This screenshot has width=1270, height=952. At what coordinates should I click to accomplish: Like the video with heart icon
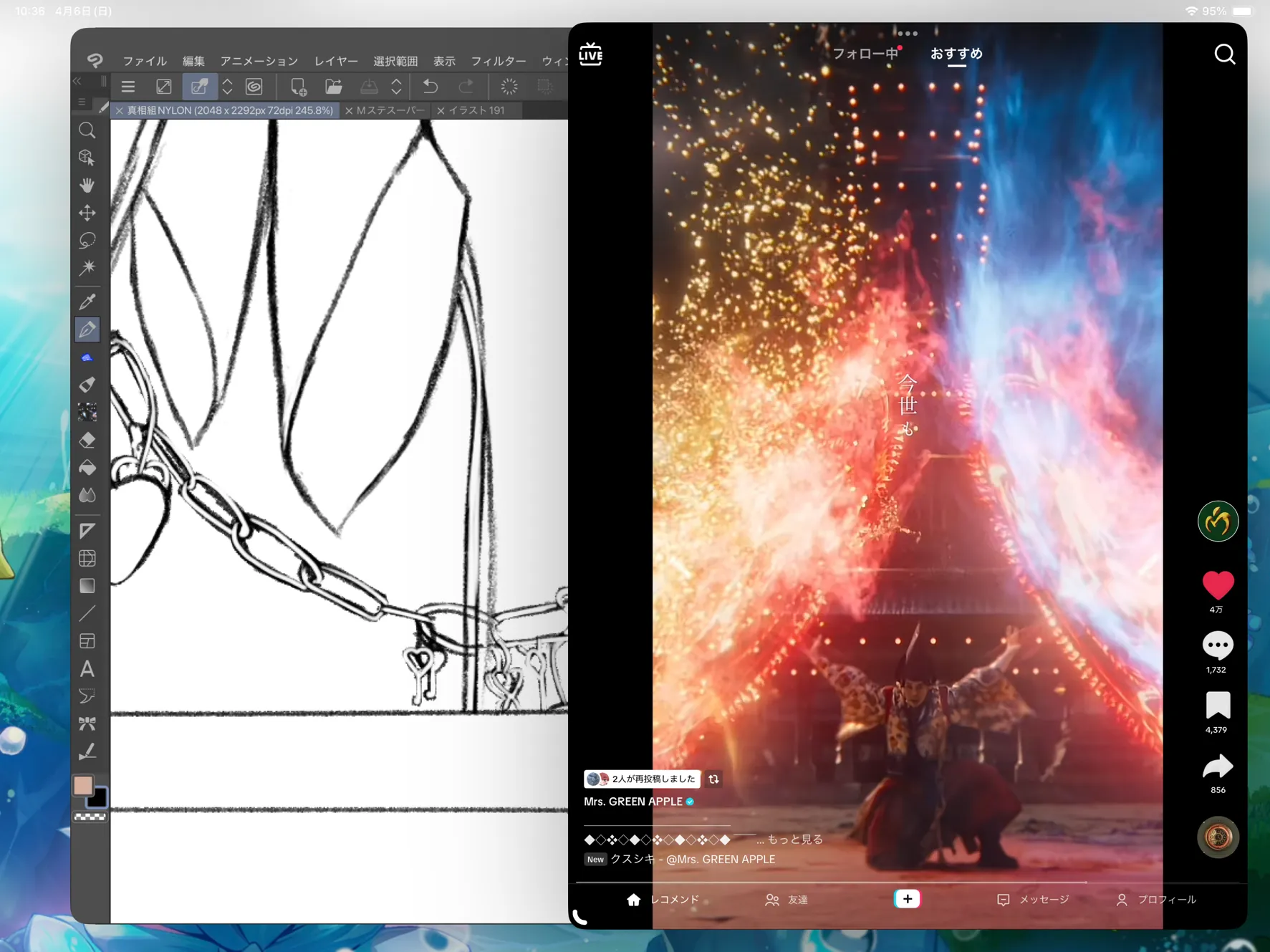(x=1218, y=585)
